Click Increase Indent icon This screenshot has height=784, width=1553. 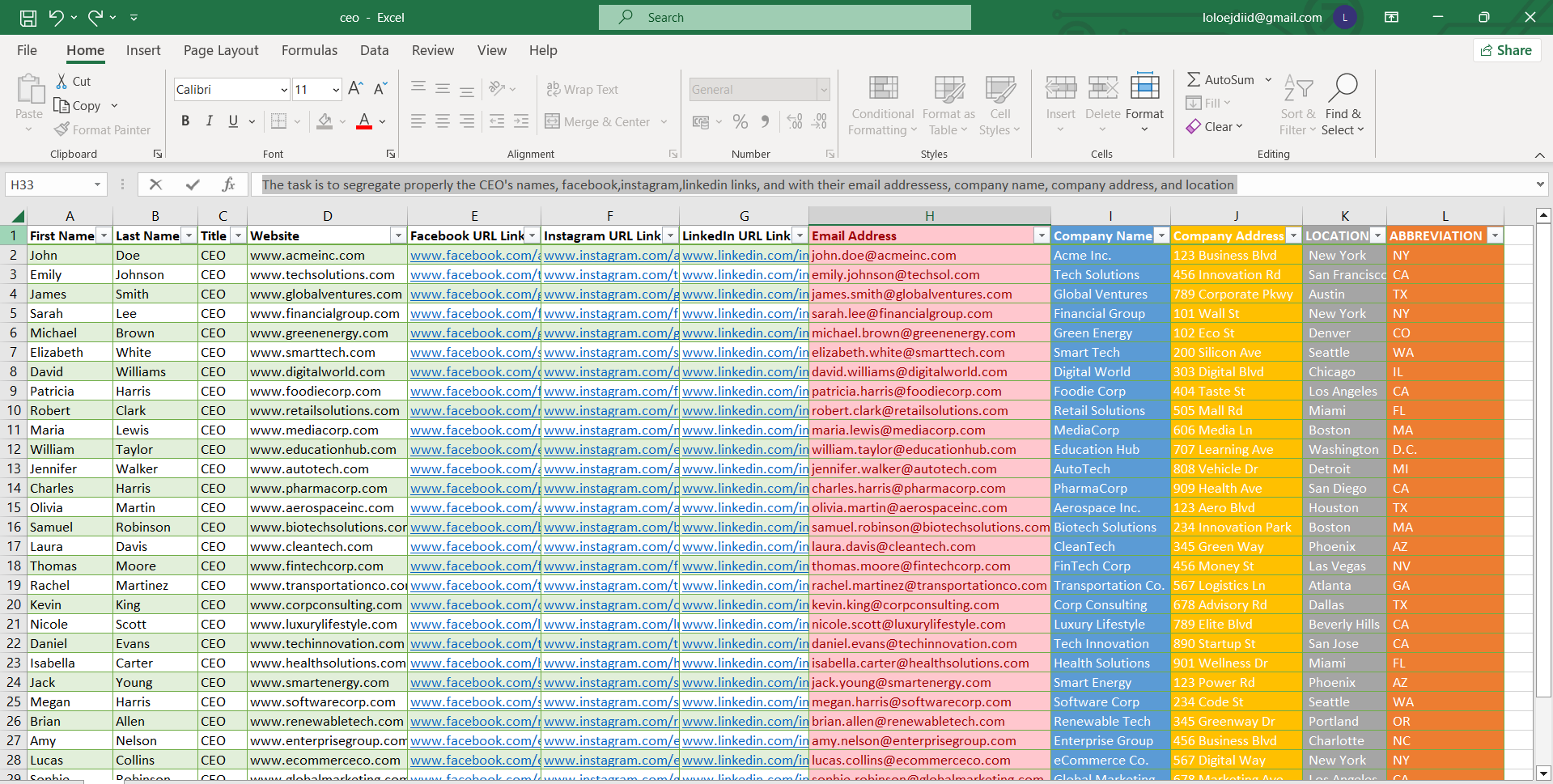click(x=521, y=121)
